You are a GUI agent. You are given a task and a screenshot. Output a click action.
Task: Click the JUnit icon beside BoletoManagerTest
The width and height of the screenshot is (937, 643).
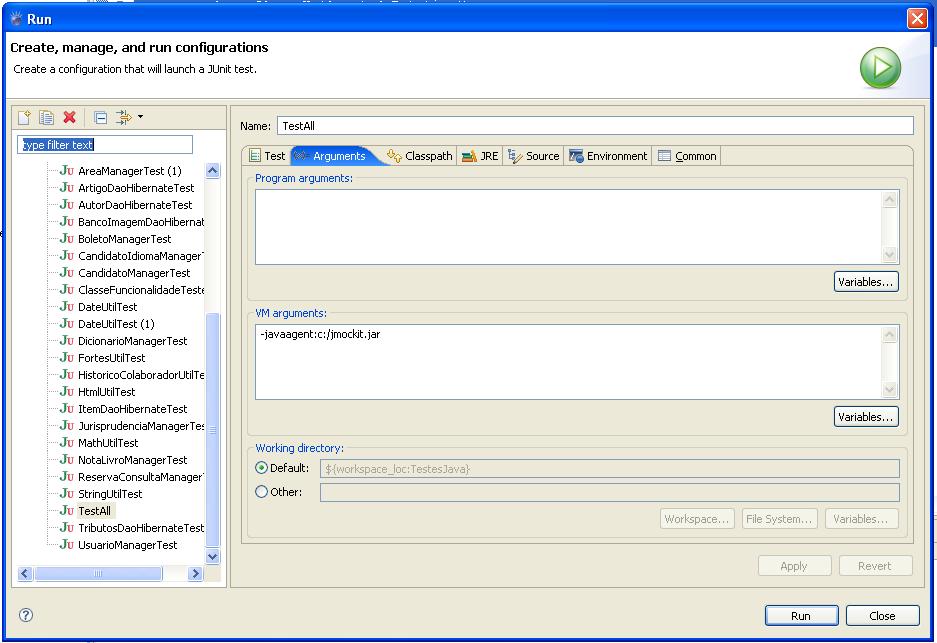pos(66,239)
